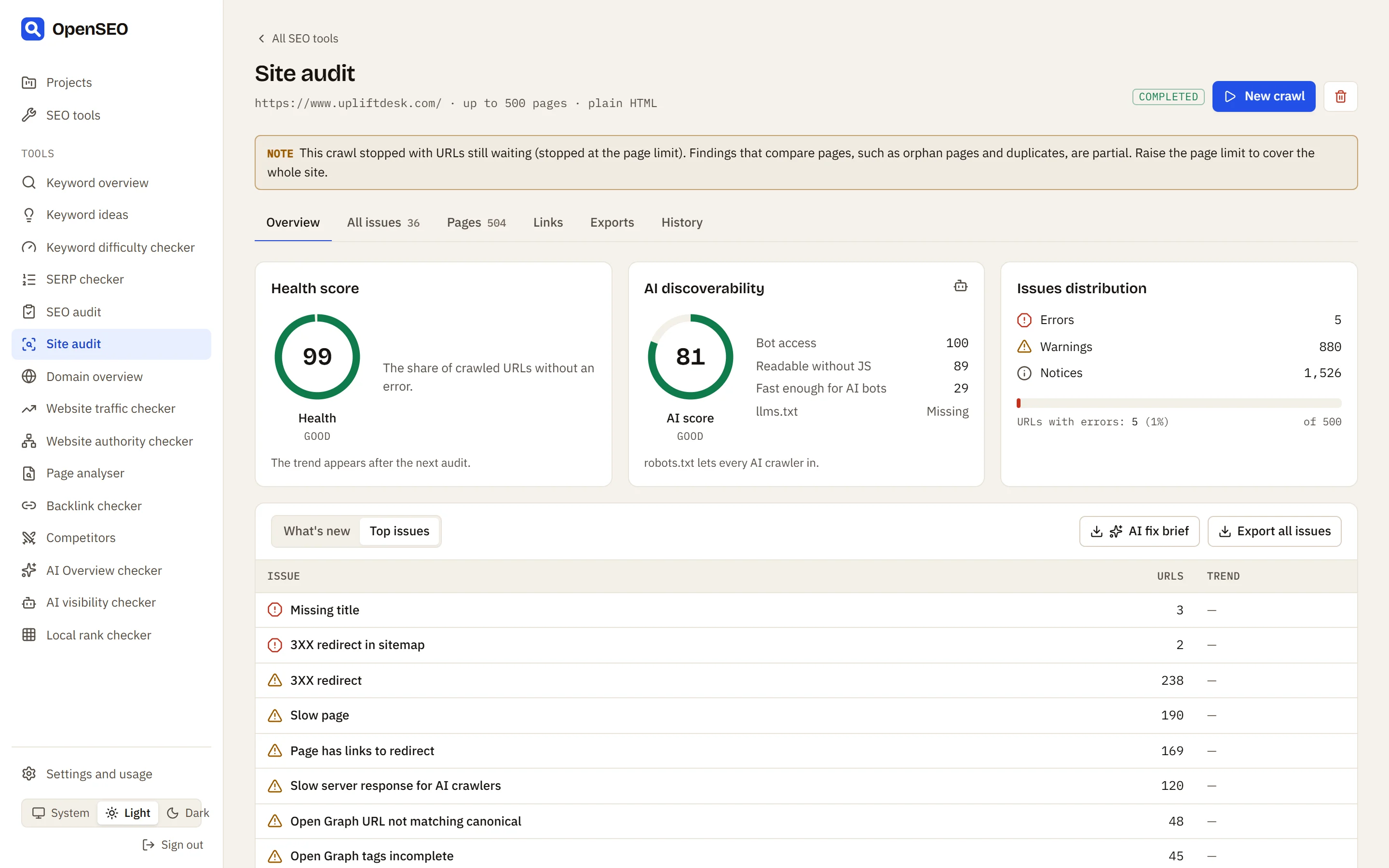Show the Top issues list
Screen dimensions: 1389x868
point(399,531)
